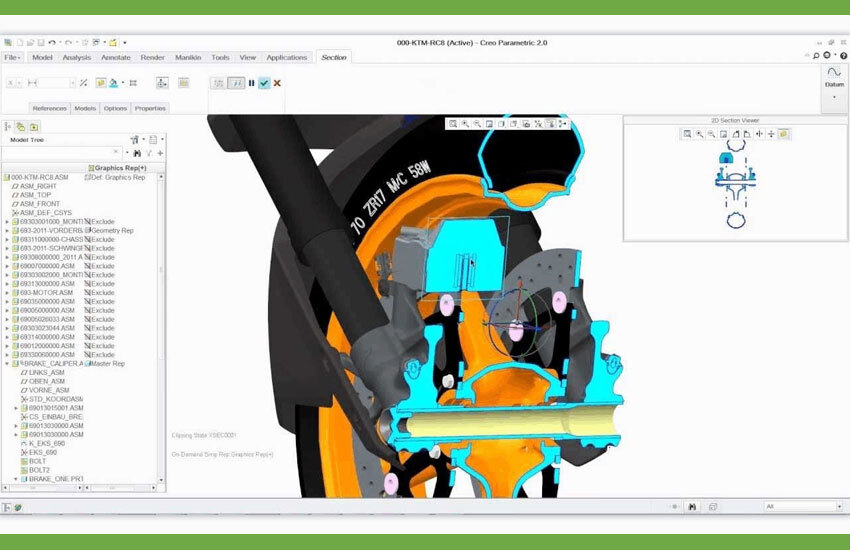The width and height of the screenshot is (850, 550).
Task: Click the Redo arrow in quick access toolbar
Action: tap(68, 42)
